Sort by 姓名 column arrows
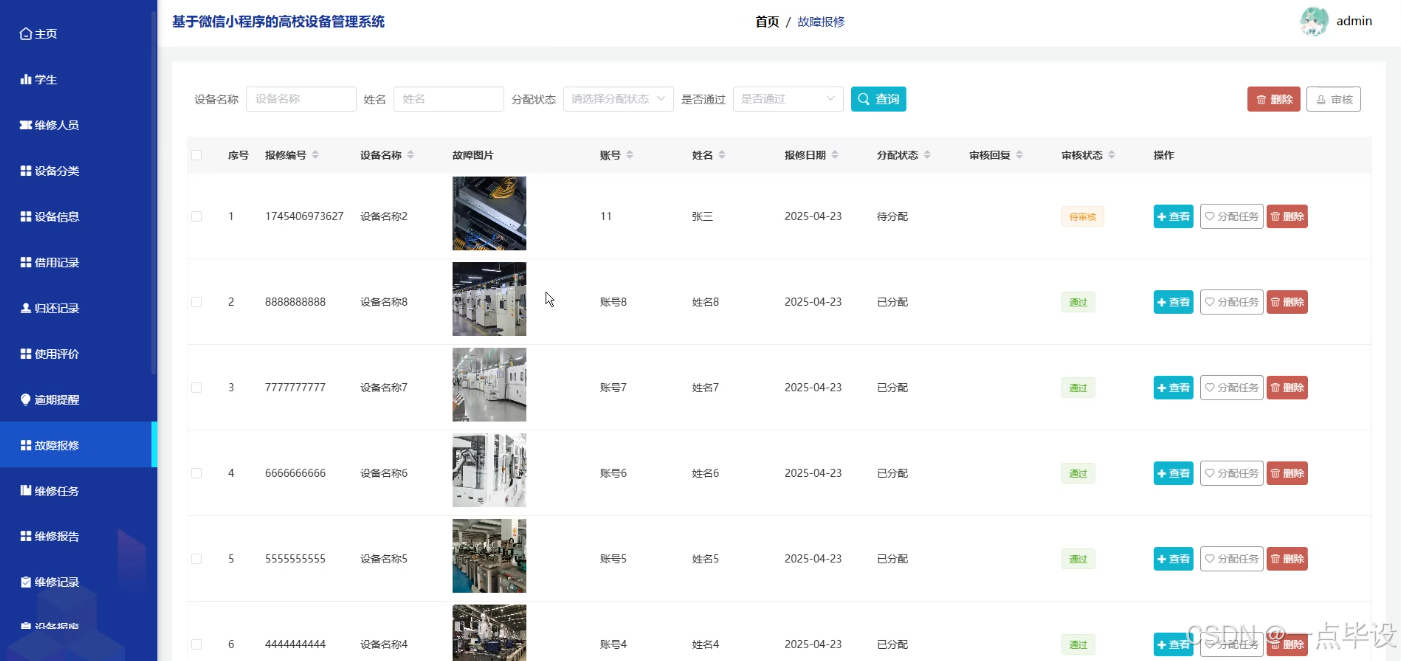This screenshot has height=661, width=1401. click(x=722, y=155)
